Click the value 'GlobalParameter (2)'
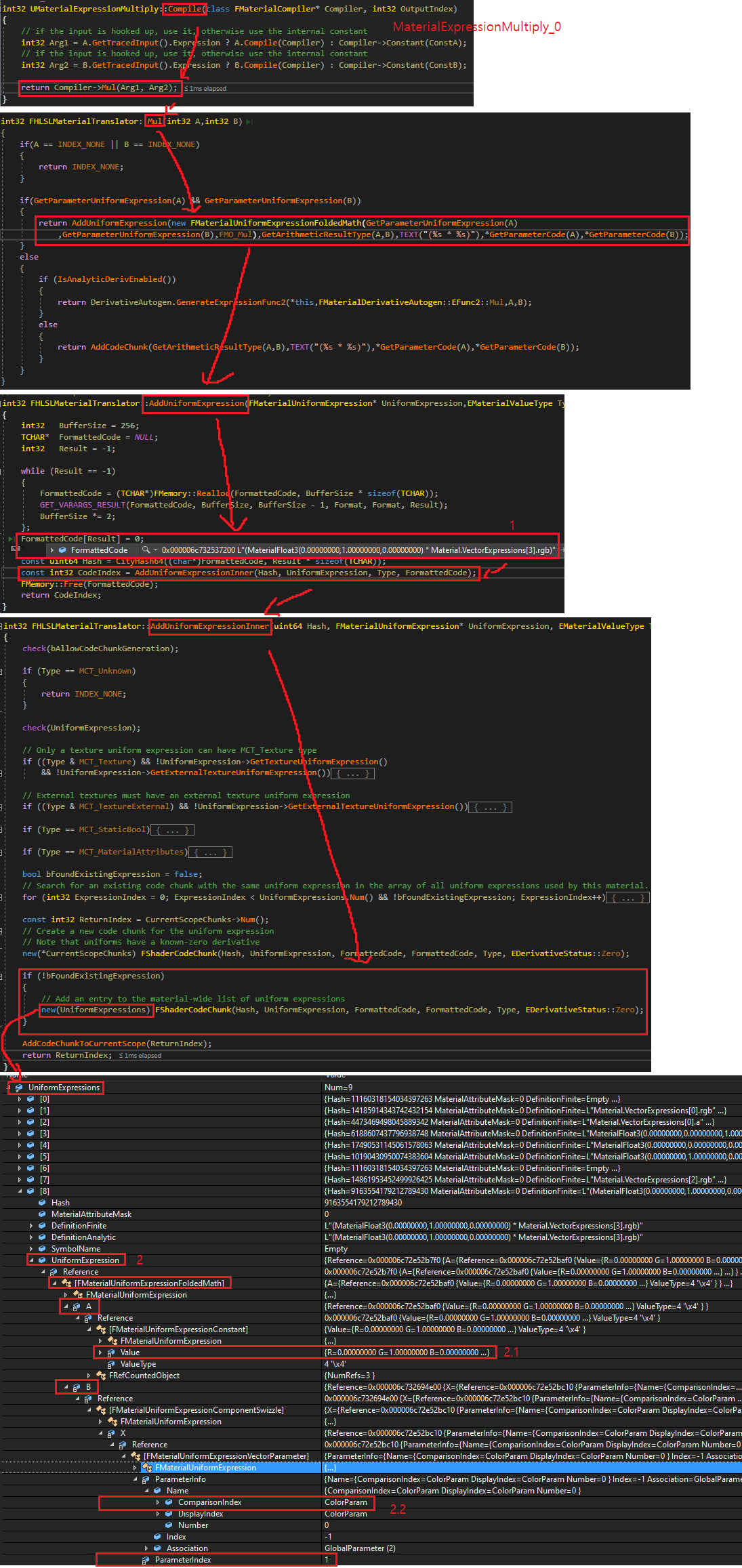 pyautogui.click(x=360, y=1548)
